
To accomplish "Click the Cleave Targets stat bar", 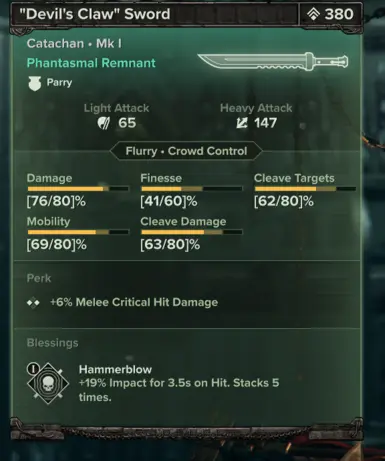I will click(x=305, y=189).
